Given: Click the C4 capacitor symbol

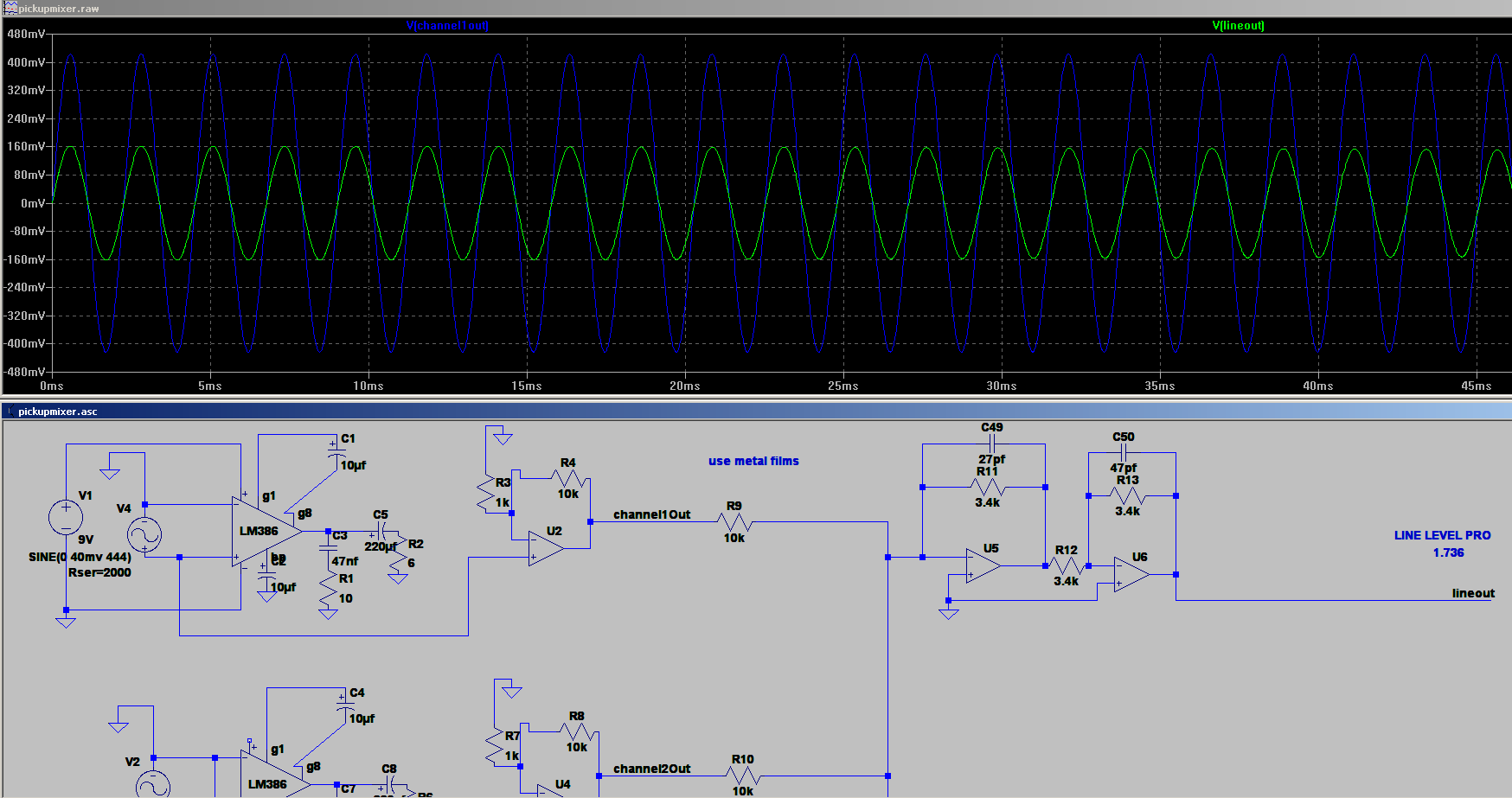Looking at the screenshot, I should coord(344,707).
